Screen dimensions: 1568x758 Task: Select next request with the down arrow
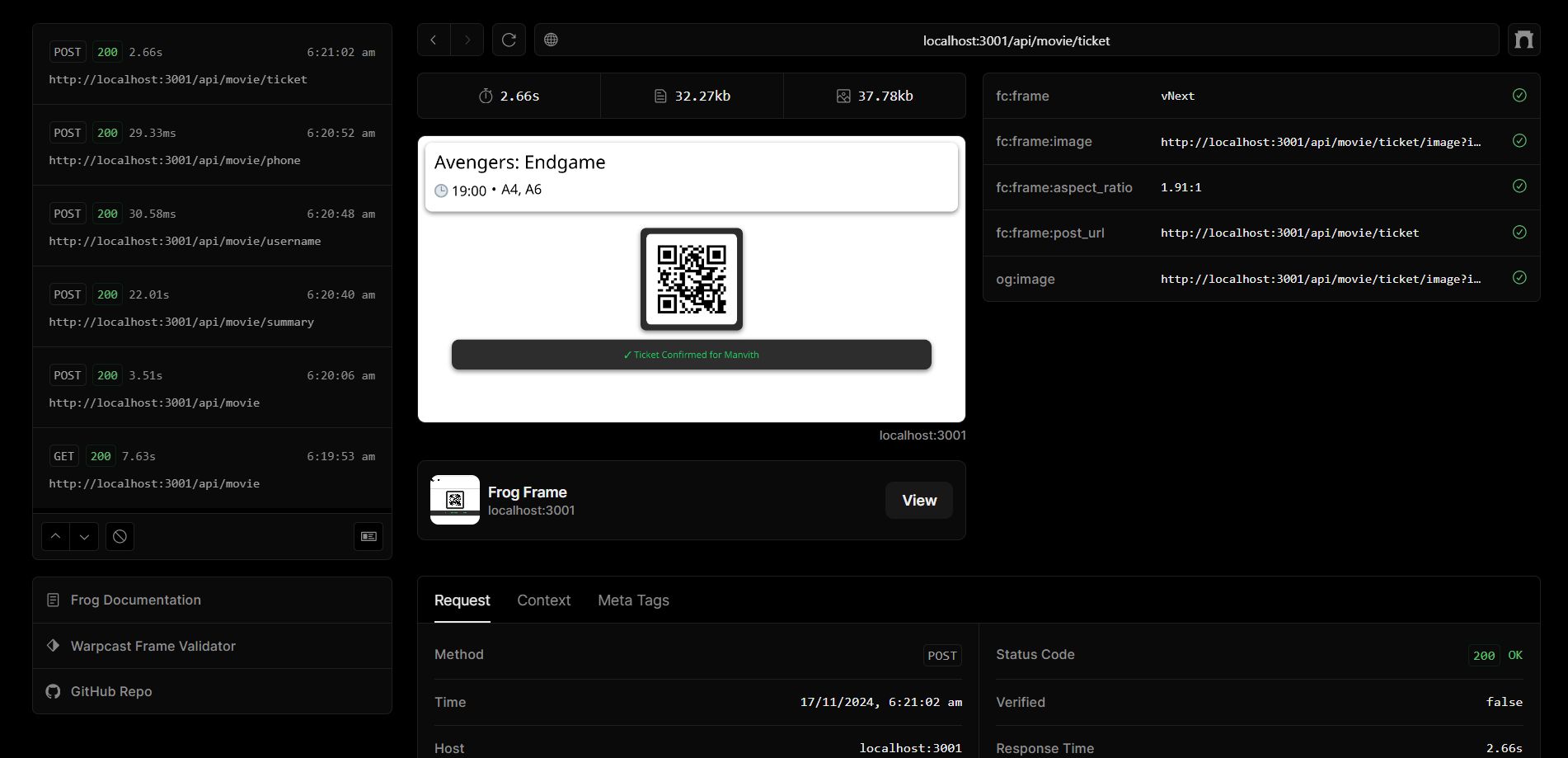point(84,536)
